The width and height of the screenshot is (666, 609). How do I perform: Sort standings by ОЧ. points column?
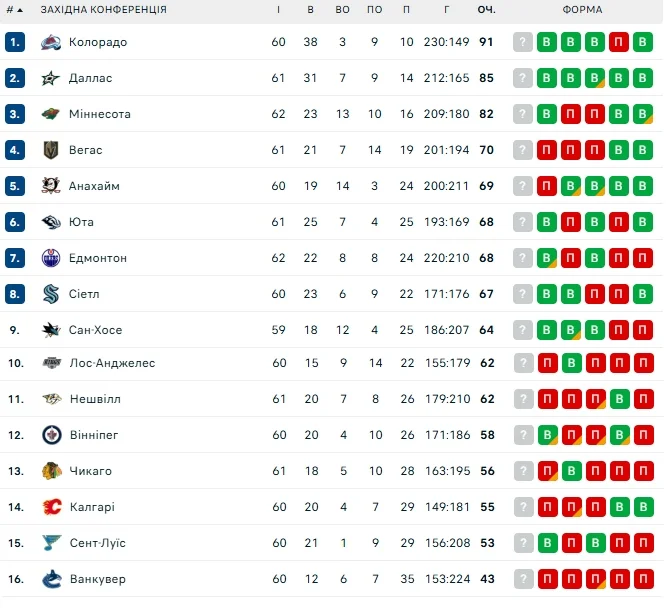pos(487,10)
